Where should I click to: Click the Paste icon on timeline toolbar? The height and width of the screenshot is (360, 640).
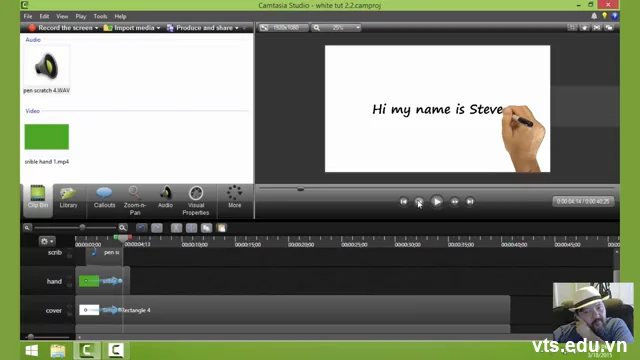click(x=221, y=228)
